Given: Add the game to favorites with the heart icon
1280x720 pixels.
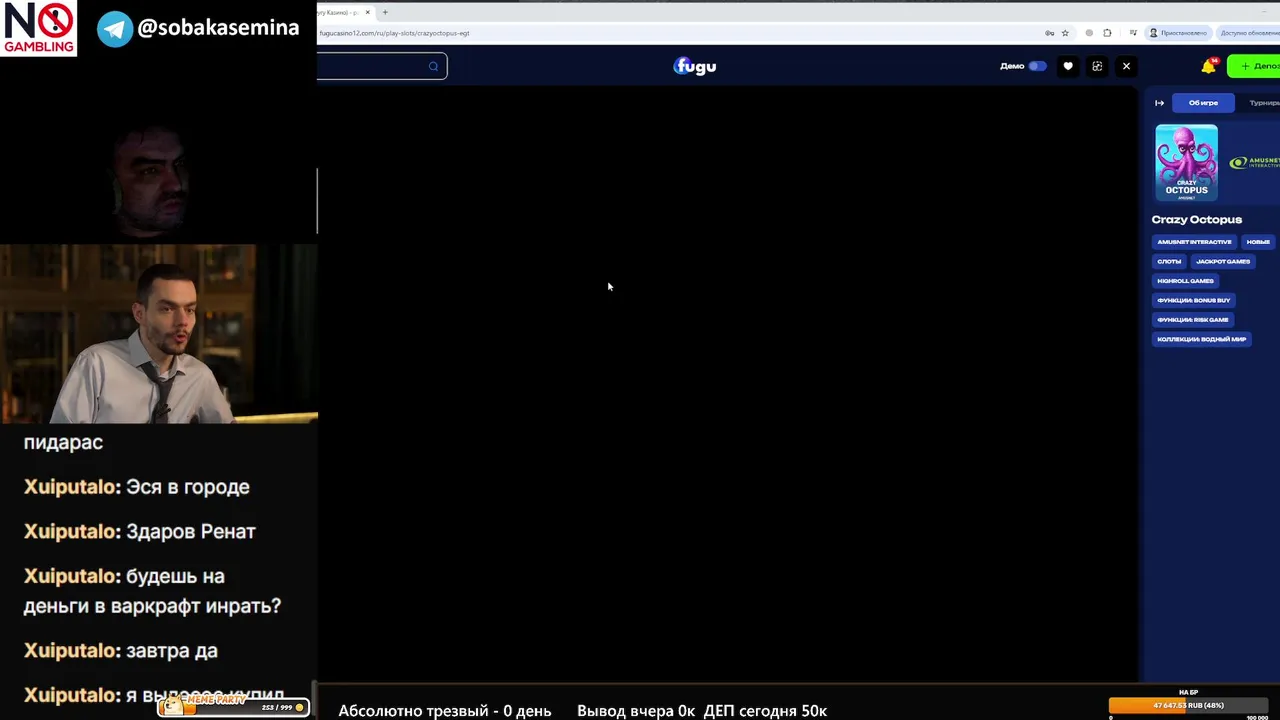Looking at the screenshot, I should pos(1068,66).
